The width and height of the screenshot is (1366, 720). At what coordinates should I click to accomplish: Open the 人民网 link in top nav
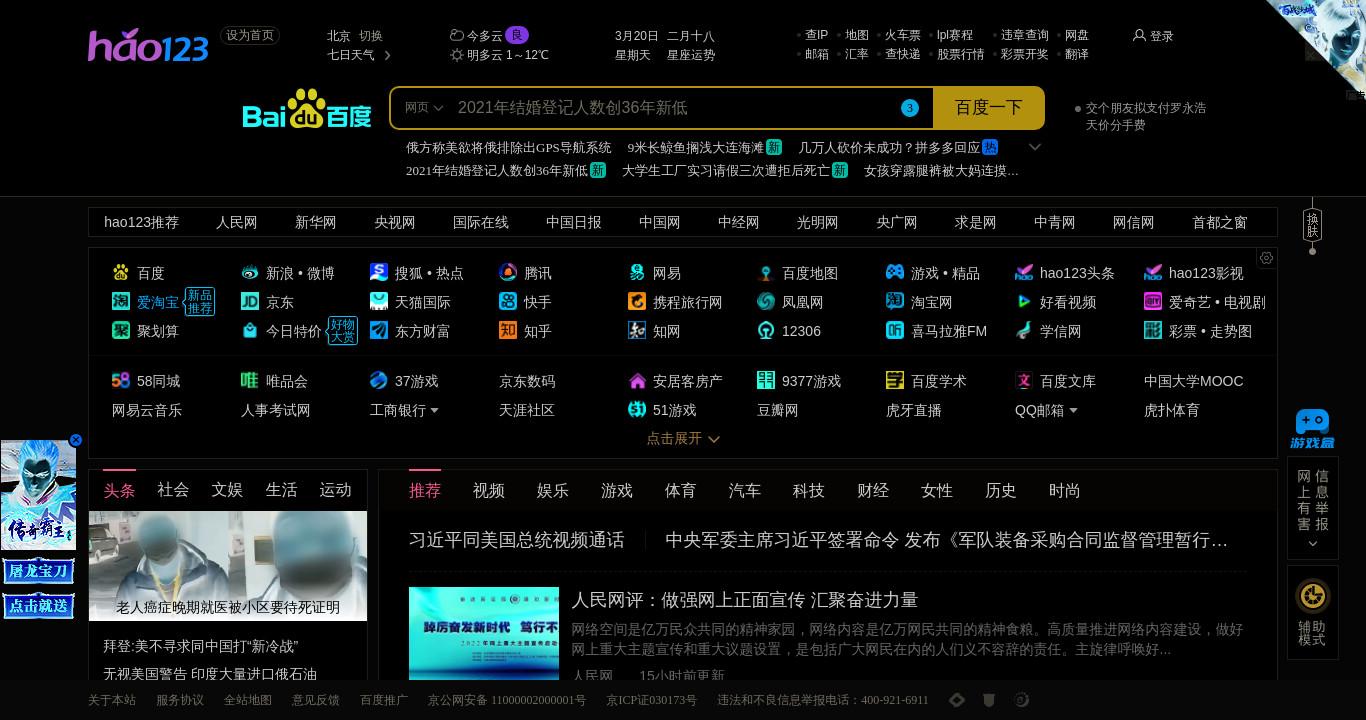click(236, 222)
